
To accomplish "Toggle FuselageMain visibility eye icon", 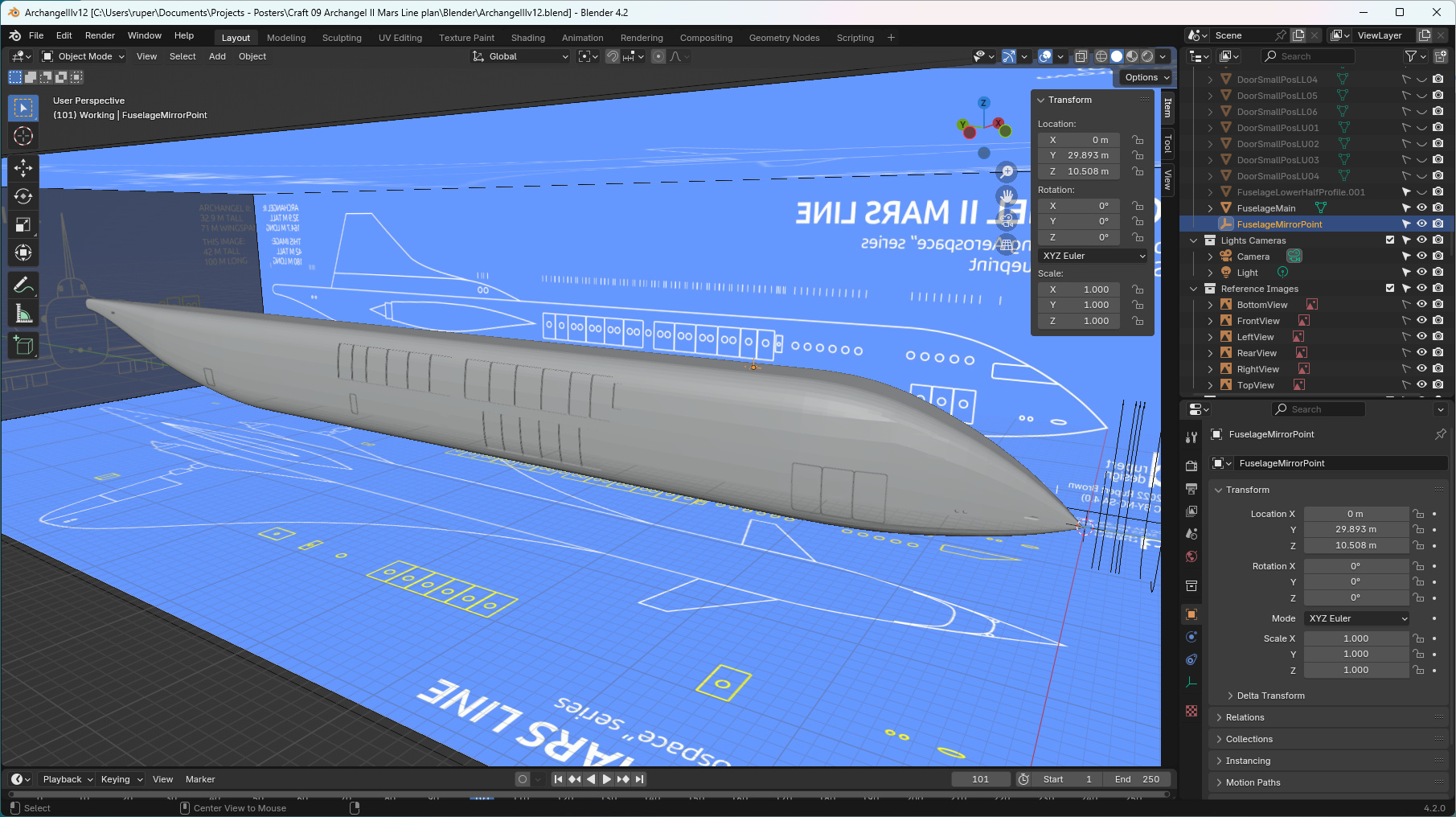I will (x=1421, y=207).
